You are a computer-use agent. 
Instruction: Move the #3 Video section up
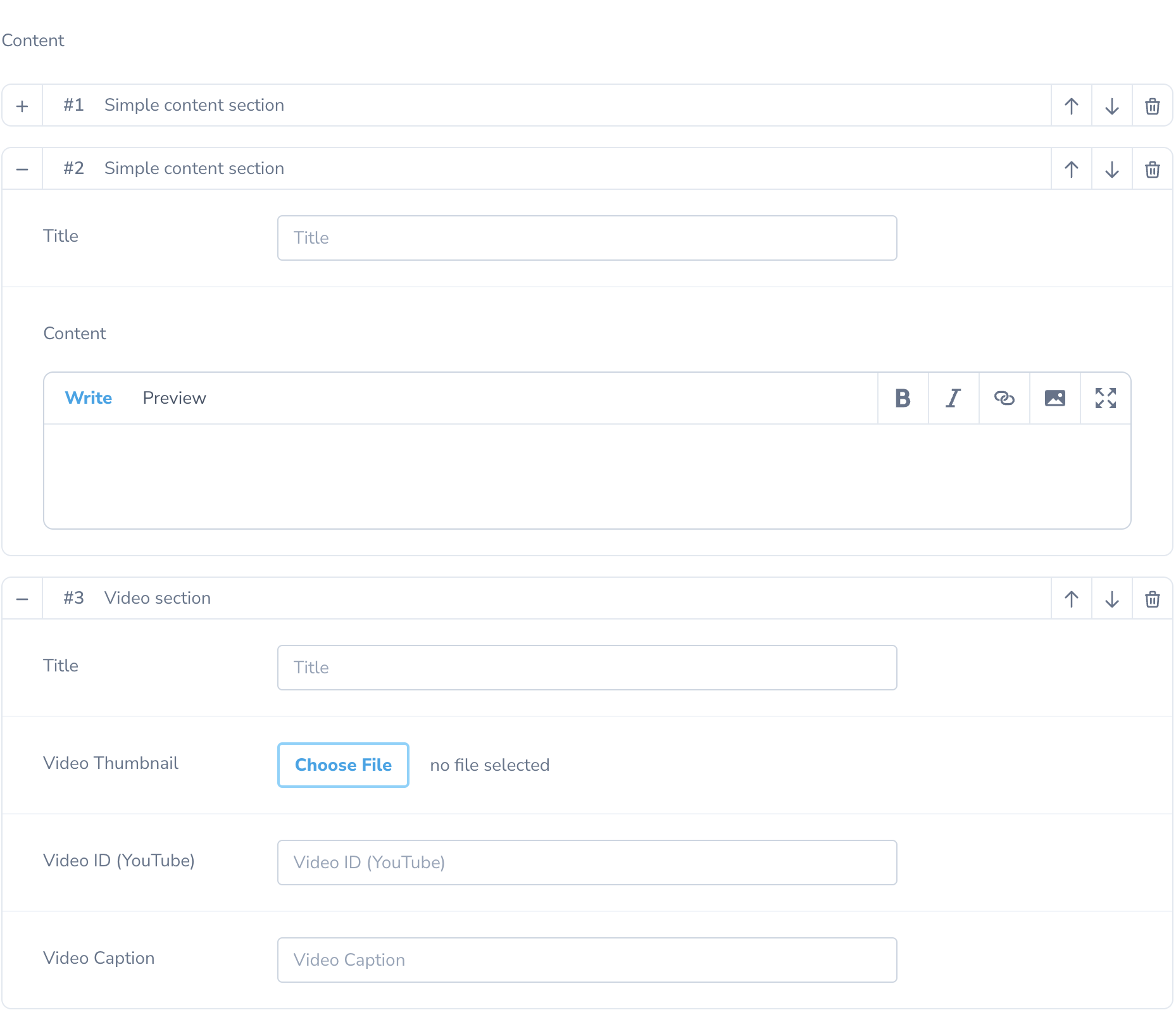pos(1071,598)
